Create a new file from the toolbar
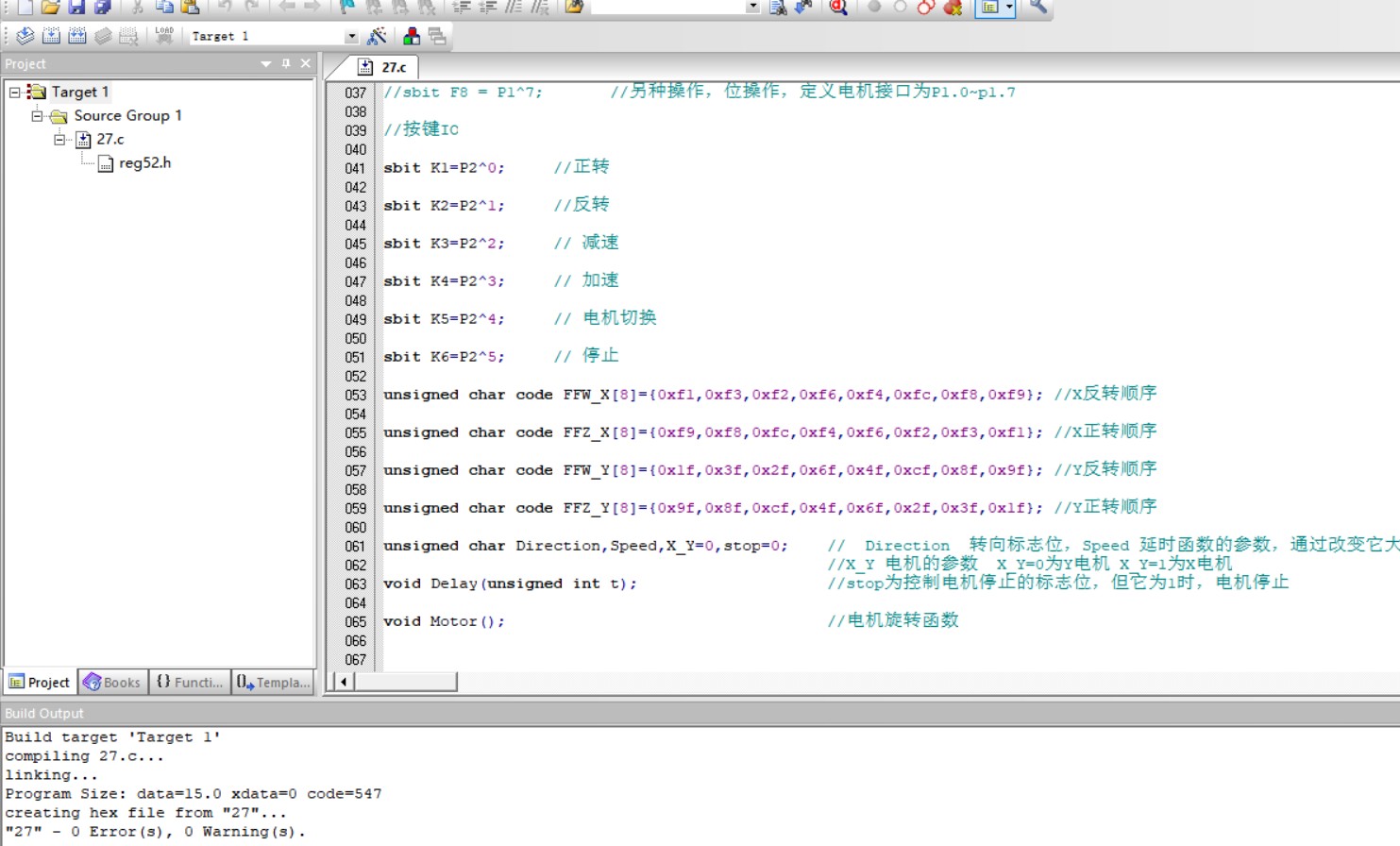Screen dimensions: 1400x846 pos(25,7)
